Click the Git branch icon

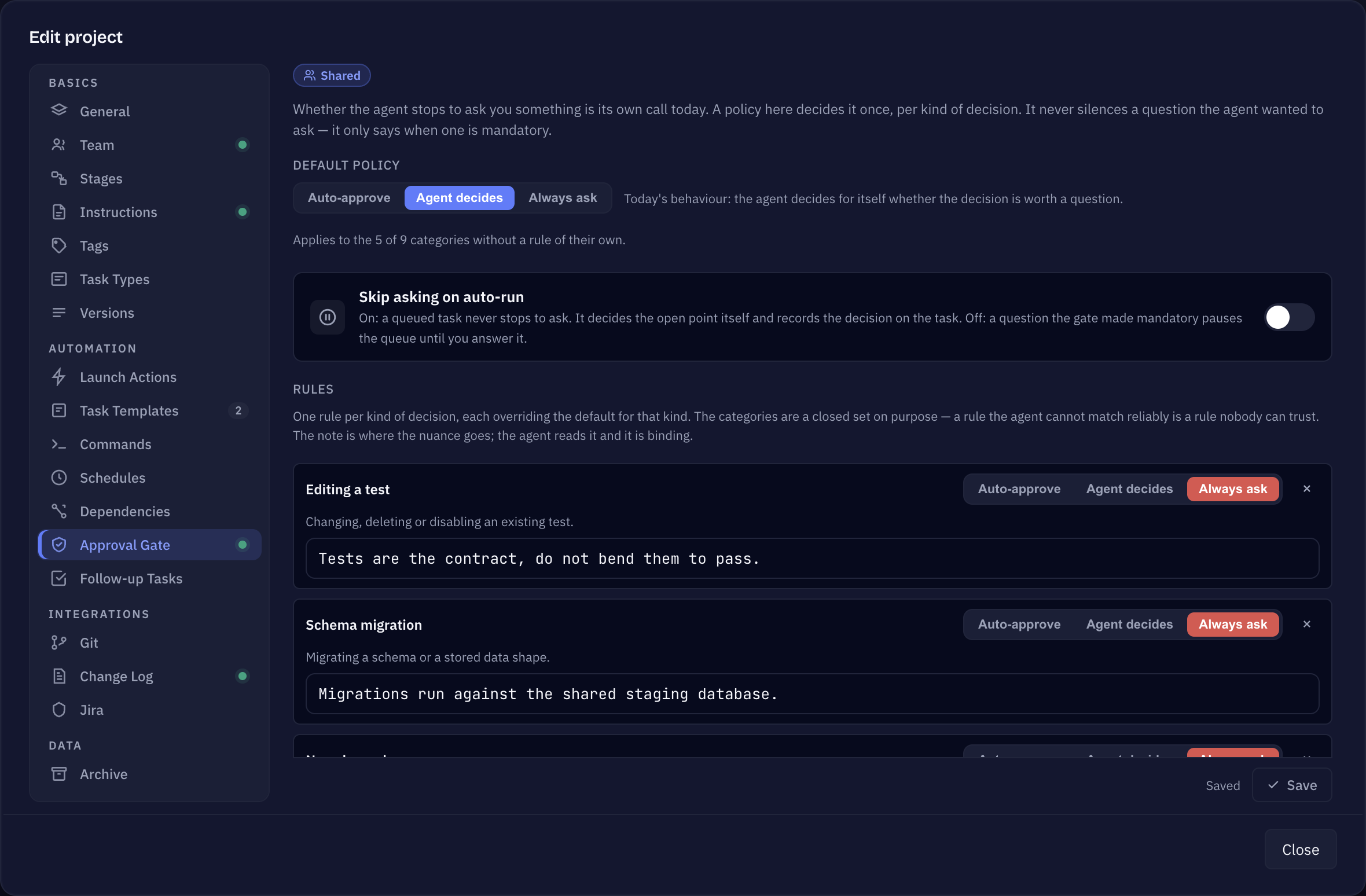click(59, 642)
